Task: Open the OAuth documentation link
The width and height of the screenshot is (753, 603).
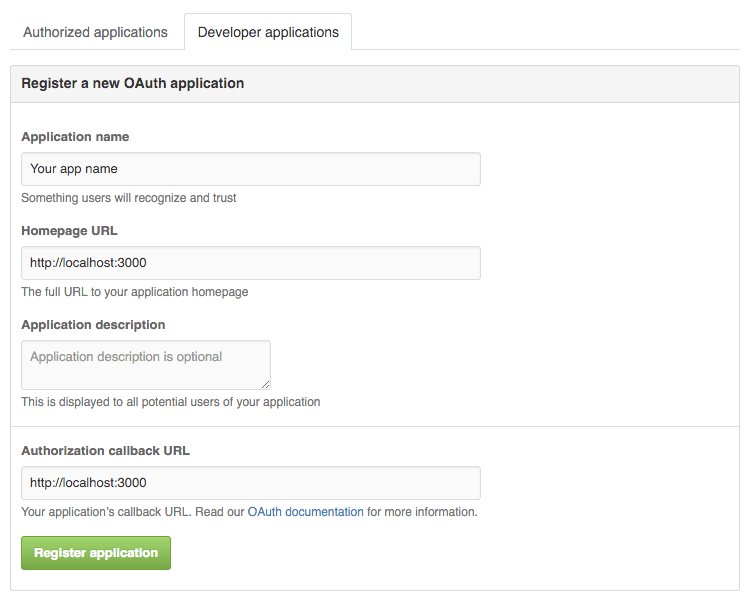Action: click(305, 512)
